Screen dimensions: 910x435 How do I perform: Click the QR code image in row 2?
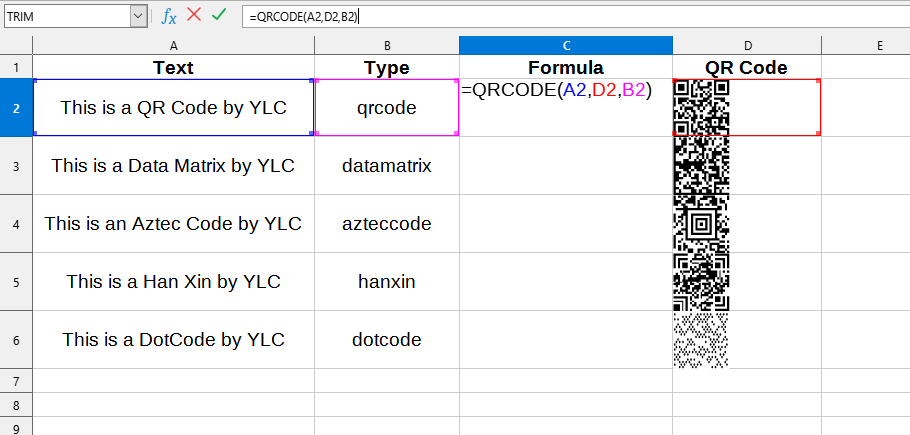click(x=701, y=107)
